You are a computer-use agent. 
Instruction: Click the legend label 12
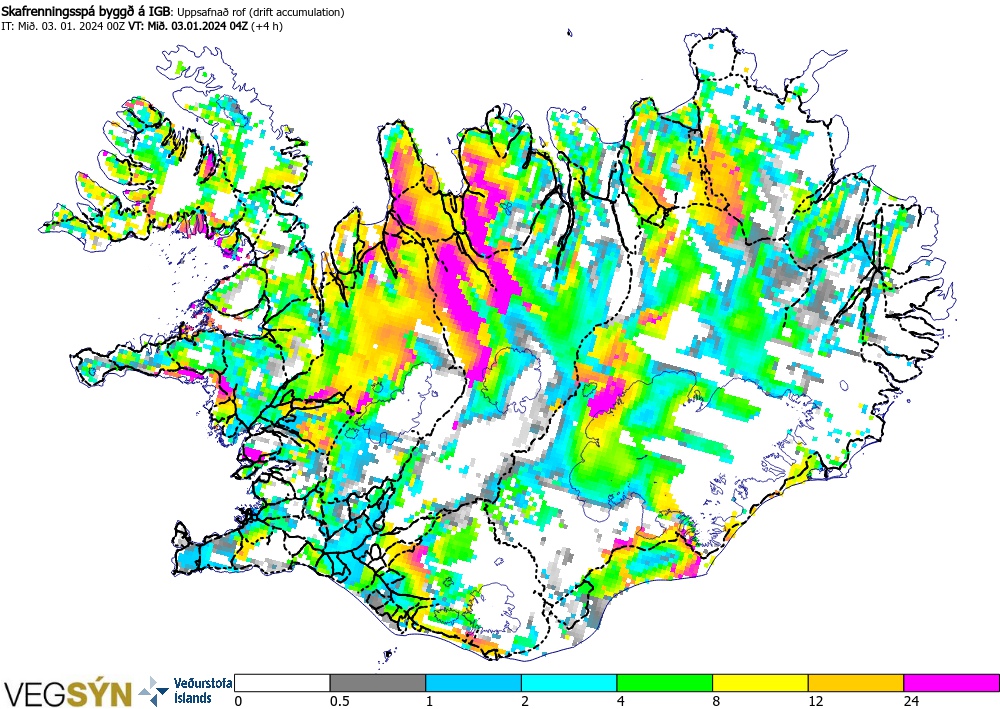(816, 701)
